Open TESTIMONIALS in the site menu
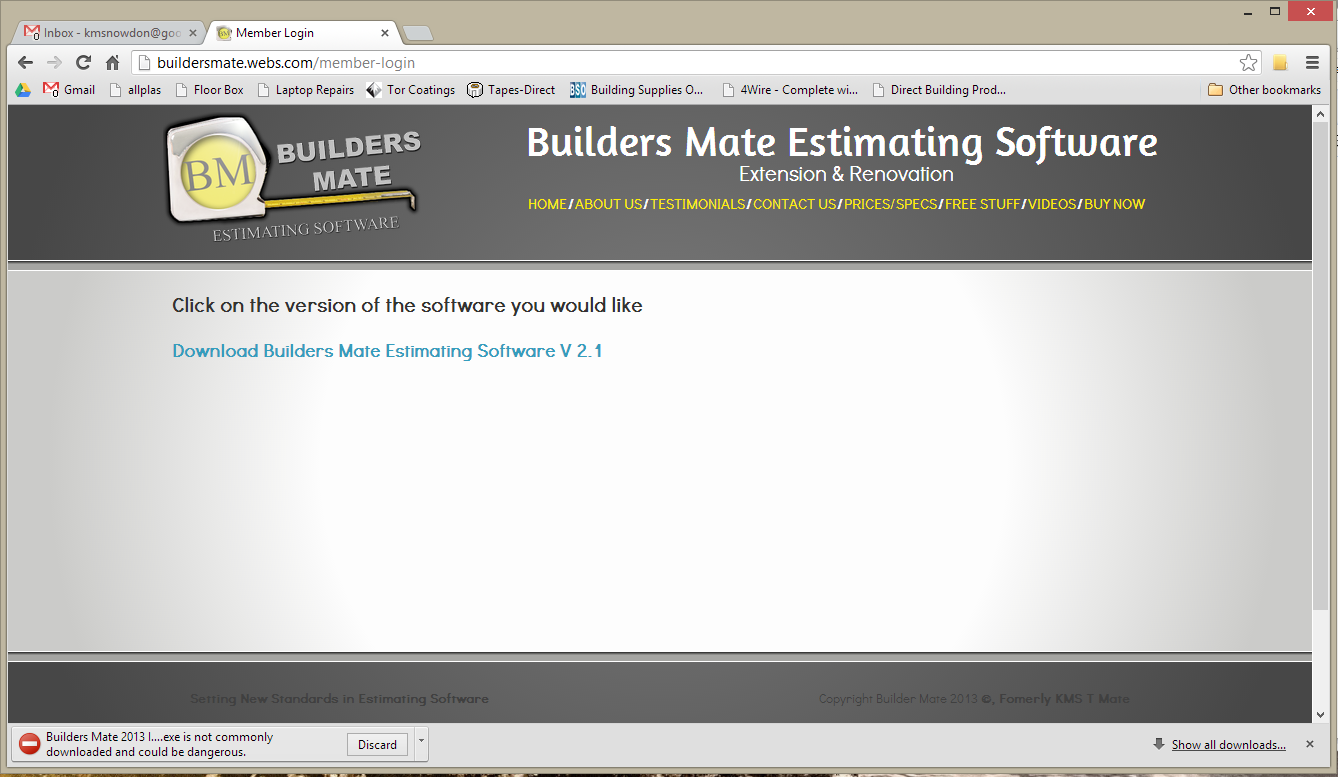1338x777 pixels. coord(697,204)
